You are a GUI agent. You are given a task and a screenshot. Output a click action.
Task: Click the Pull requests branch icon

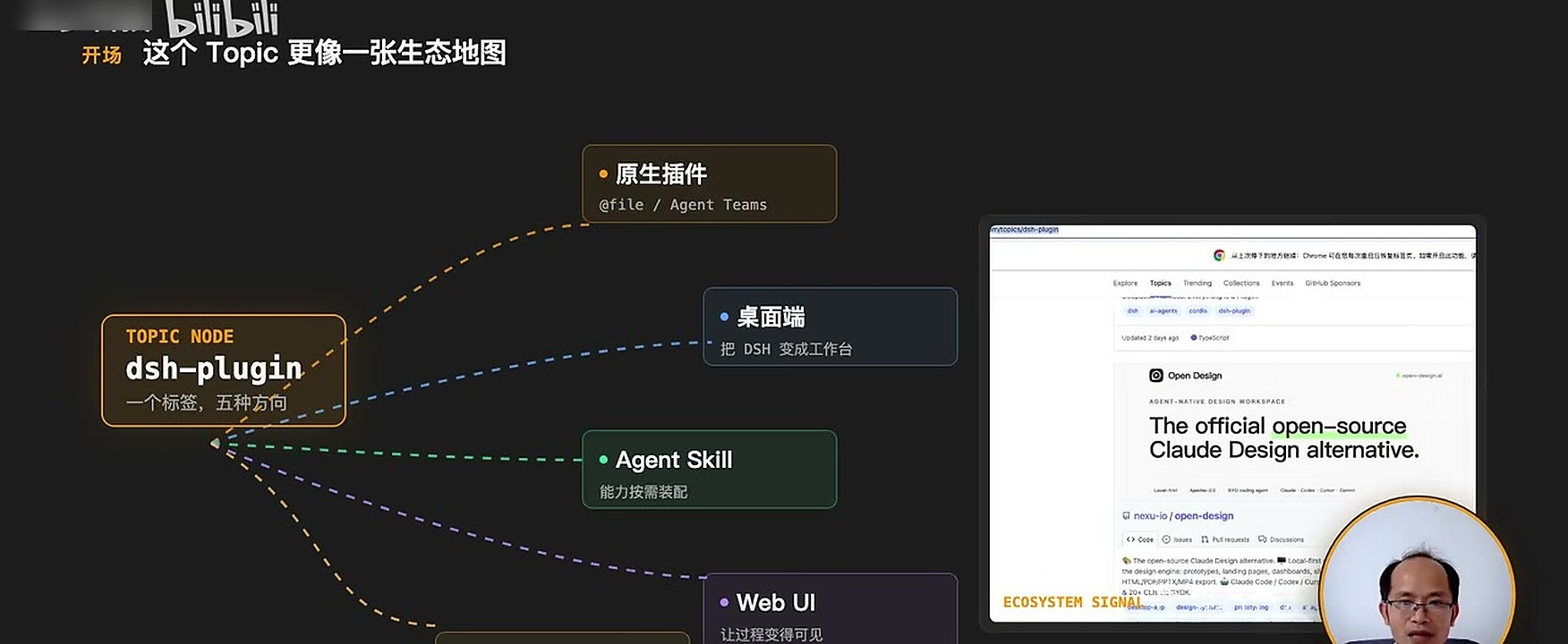1205,539
